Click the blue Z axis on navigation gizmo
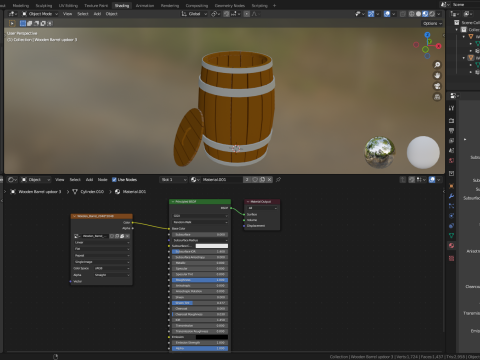Screen dimensions: 480x360 (x=427, y=35)
